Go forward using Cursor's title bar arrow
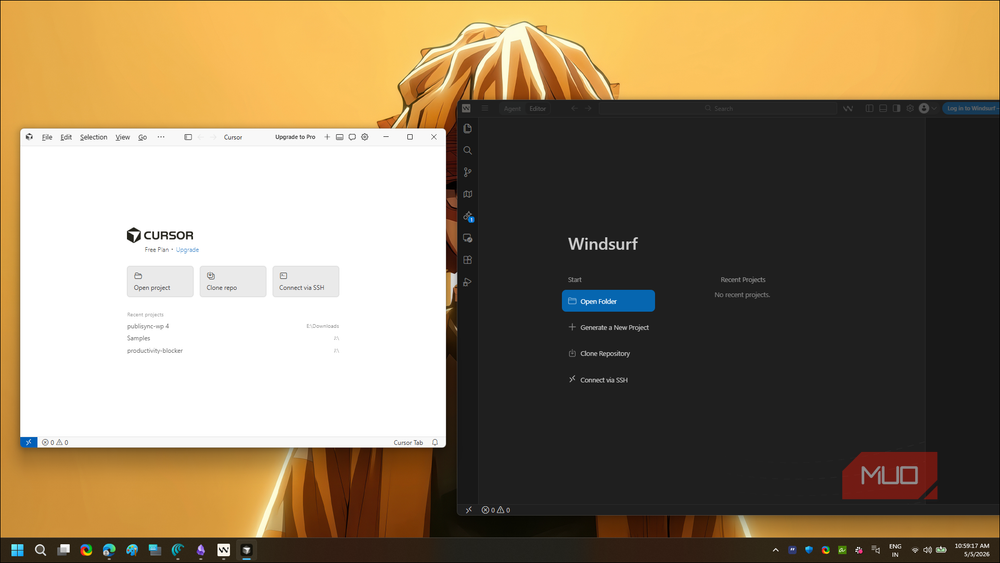Image resolution: width=1000 pixels, height=563 pixels. (213, 137)
